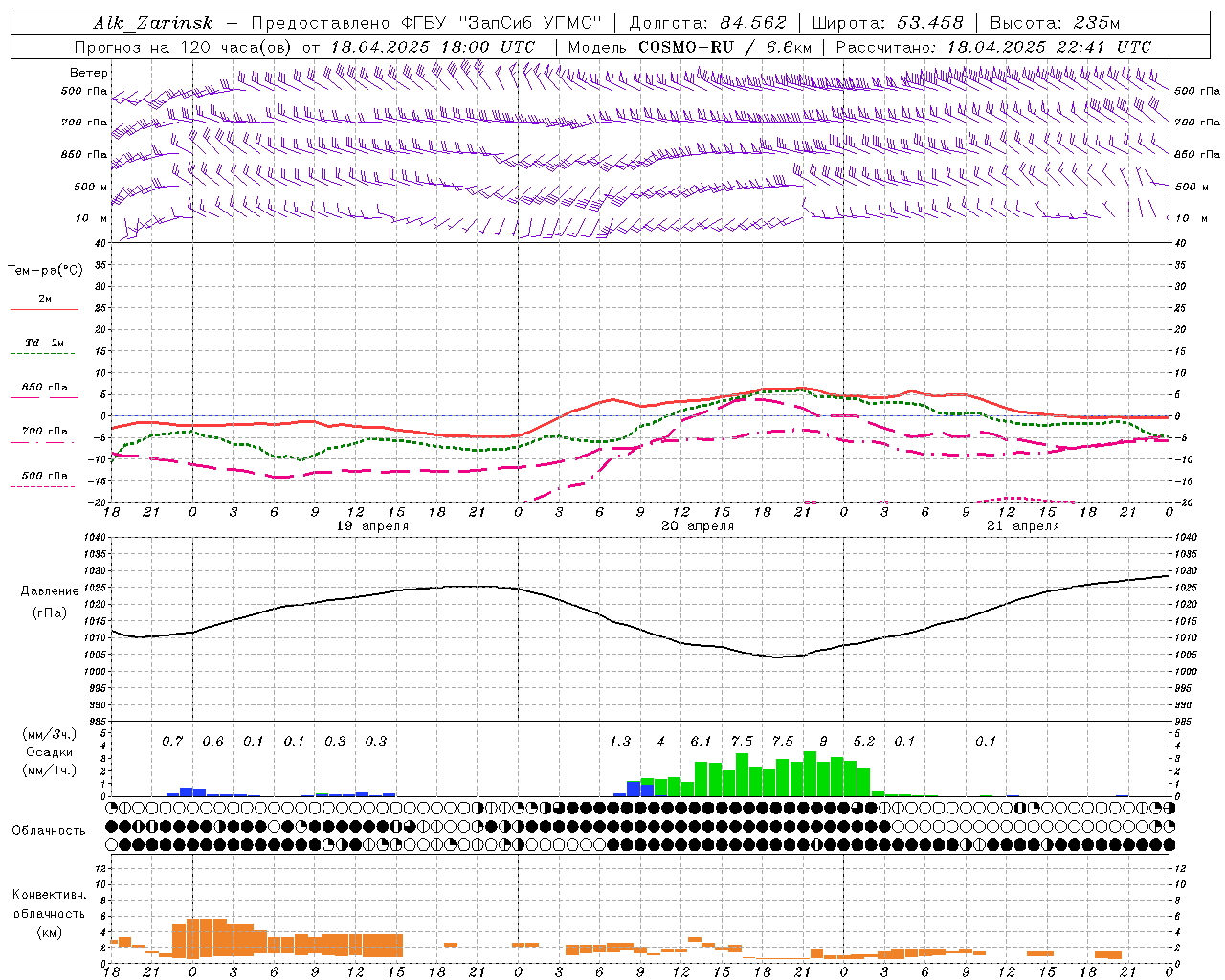The height and width of the screenshot is (980, 1225).
Task: Click the latitude value 53.458
Action: point(930,23)
